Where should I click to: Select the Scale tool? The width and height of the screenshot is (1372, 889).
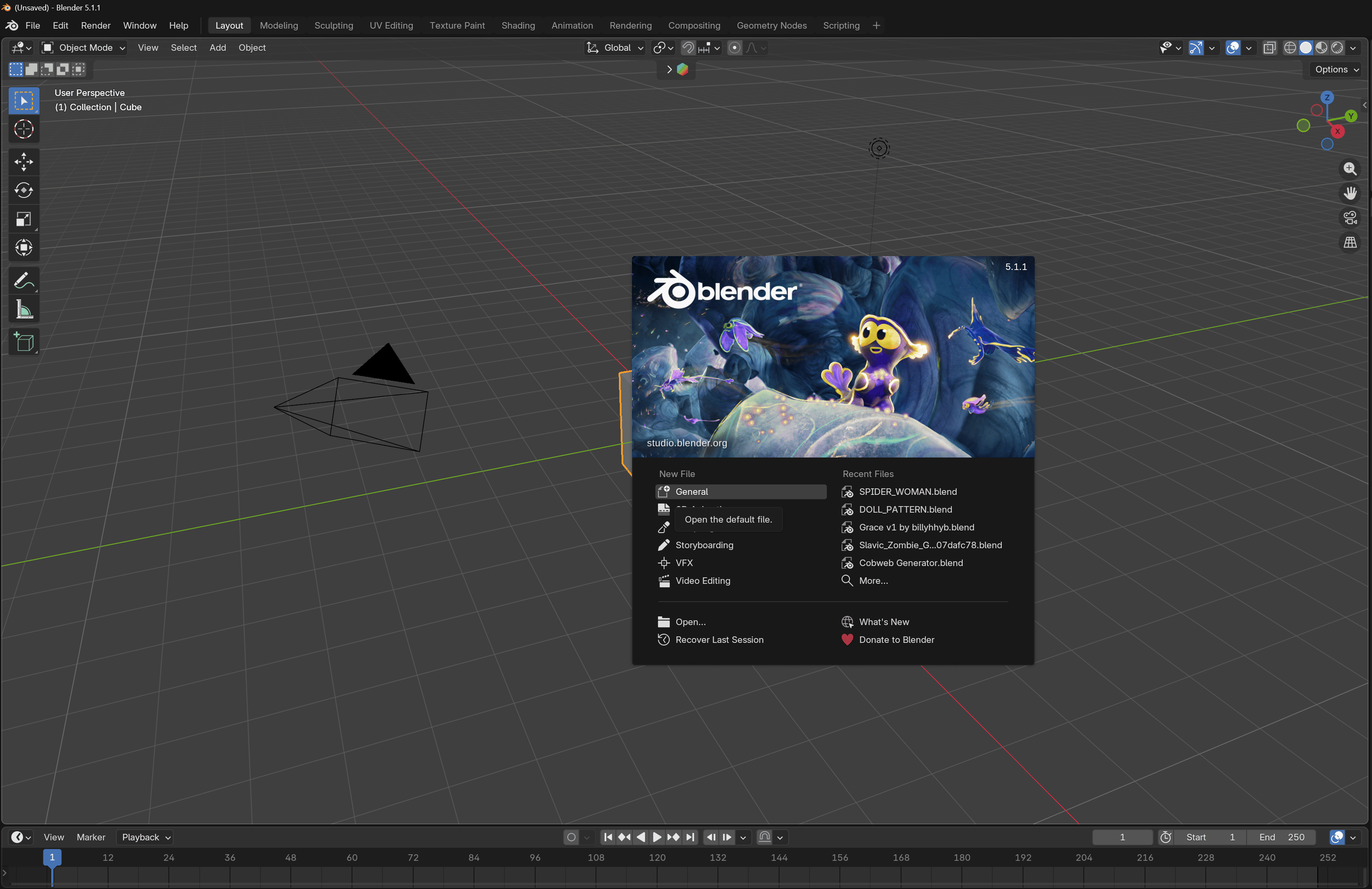pyautogui.click(x=23, y=219)
